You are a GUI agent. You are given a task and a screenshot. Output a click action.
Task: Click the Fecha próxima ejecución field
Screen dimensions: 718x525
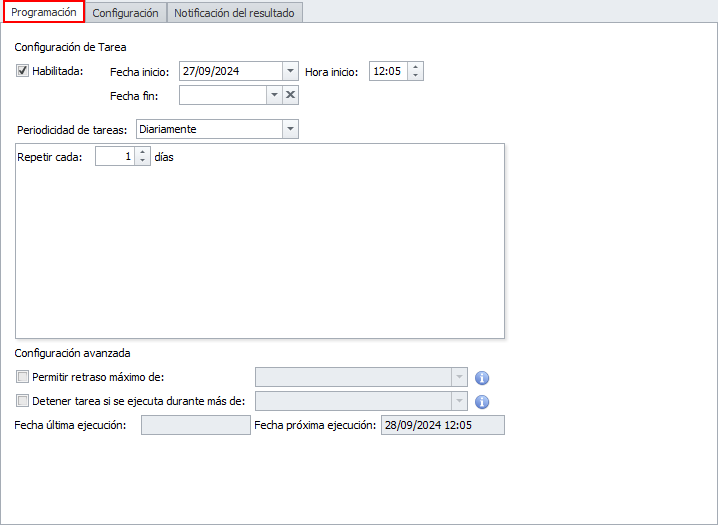(x=443, y=425)
